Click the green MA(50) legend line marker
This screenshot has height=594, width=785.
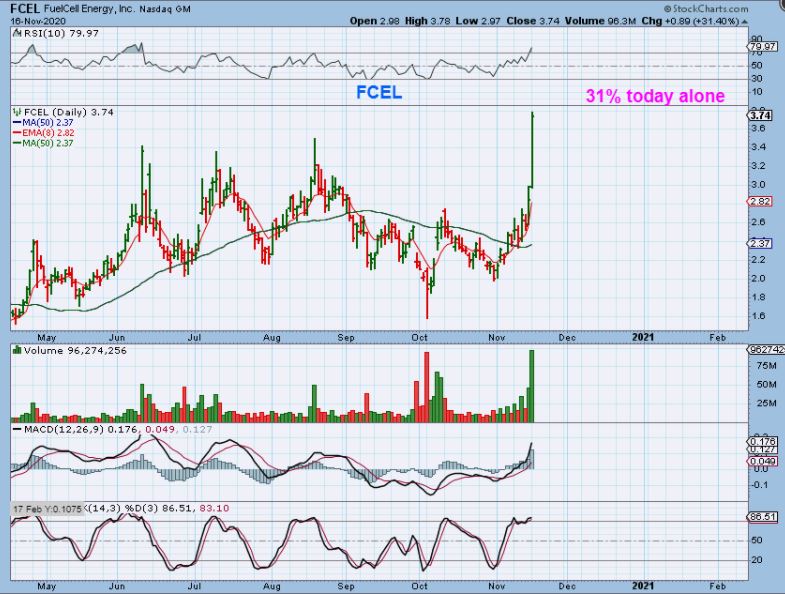(17, 143)
